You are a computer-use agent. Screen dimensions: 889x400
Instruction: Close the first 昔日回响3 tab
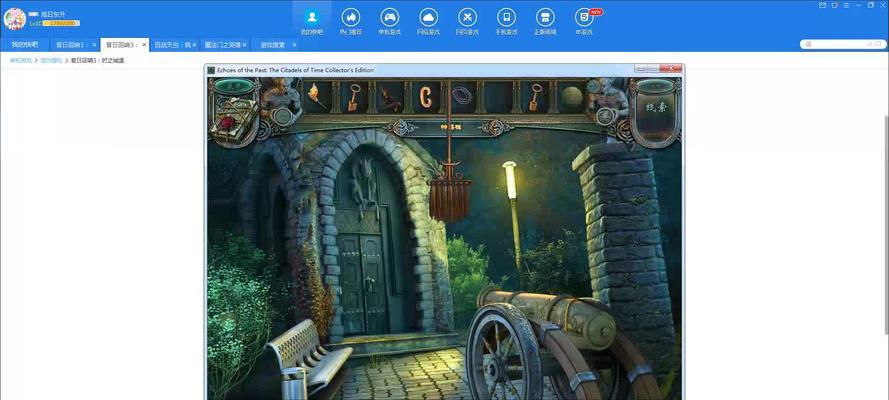pyautogui.click(x=94, y=45)
